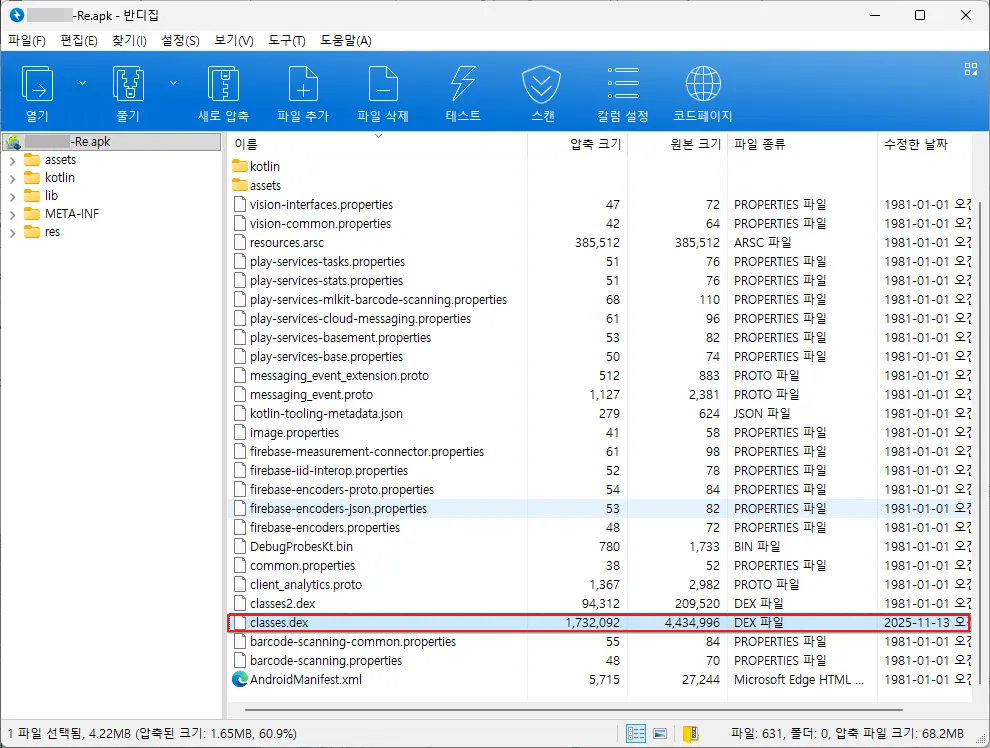Open the 찾기(I) menu

[129, 41]
